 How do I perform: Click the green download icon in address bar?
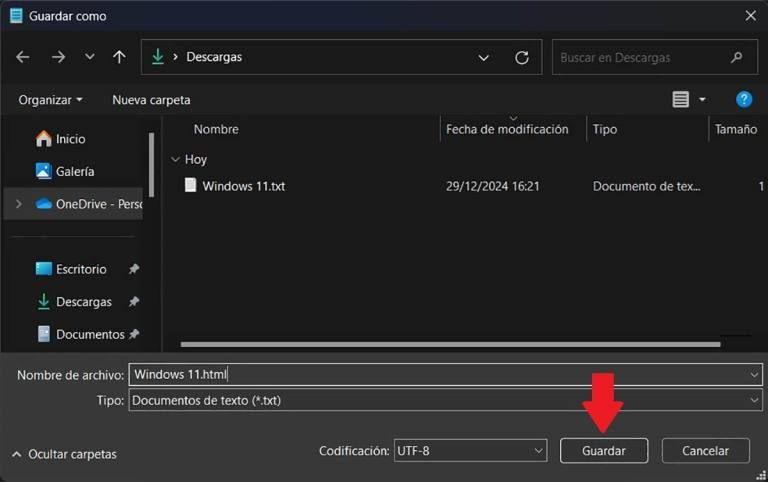[x=158, y=57]
